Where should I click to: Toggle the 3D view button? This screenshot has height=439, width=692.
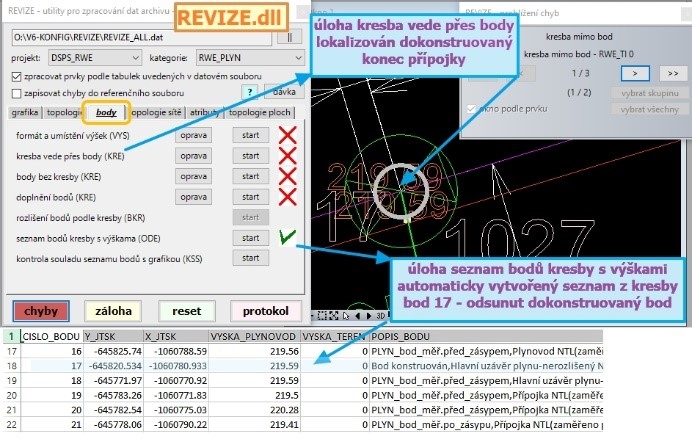(380, 316)
